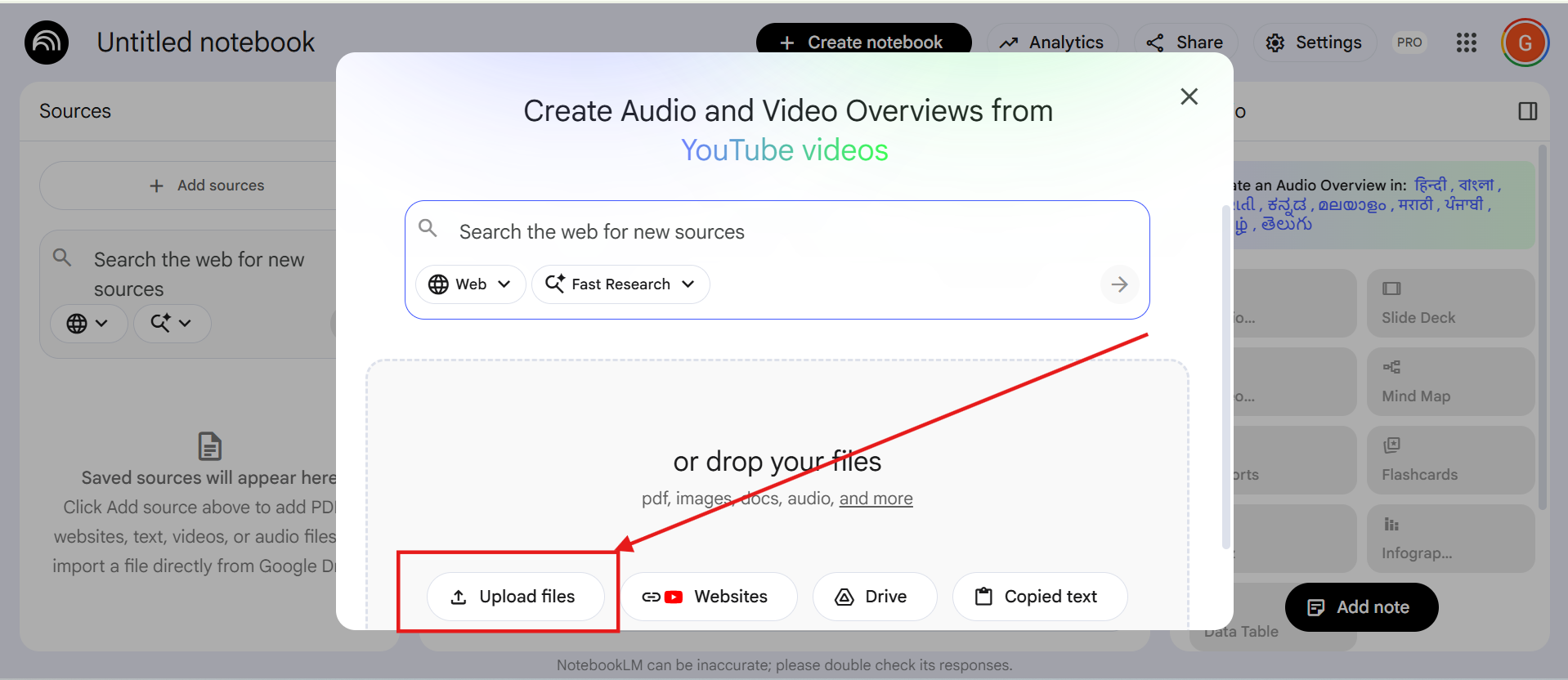Open the Flashcards tile

point(1450,460)
